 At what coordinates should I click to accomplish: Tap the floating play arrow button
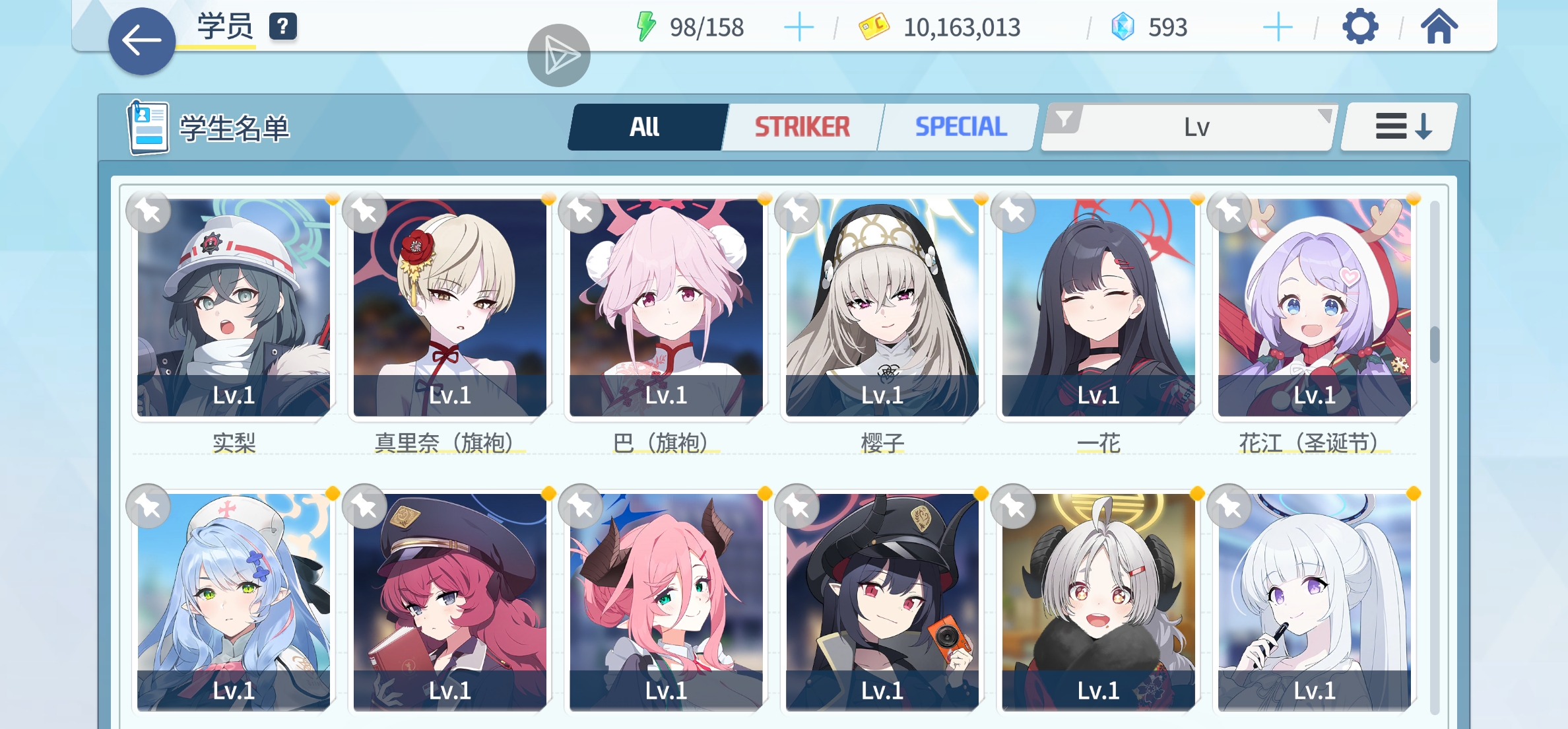558,55
